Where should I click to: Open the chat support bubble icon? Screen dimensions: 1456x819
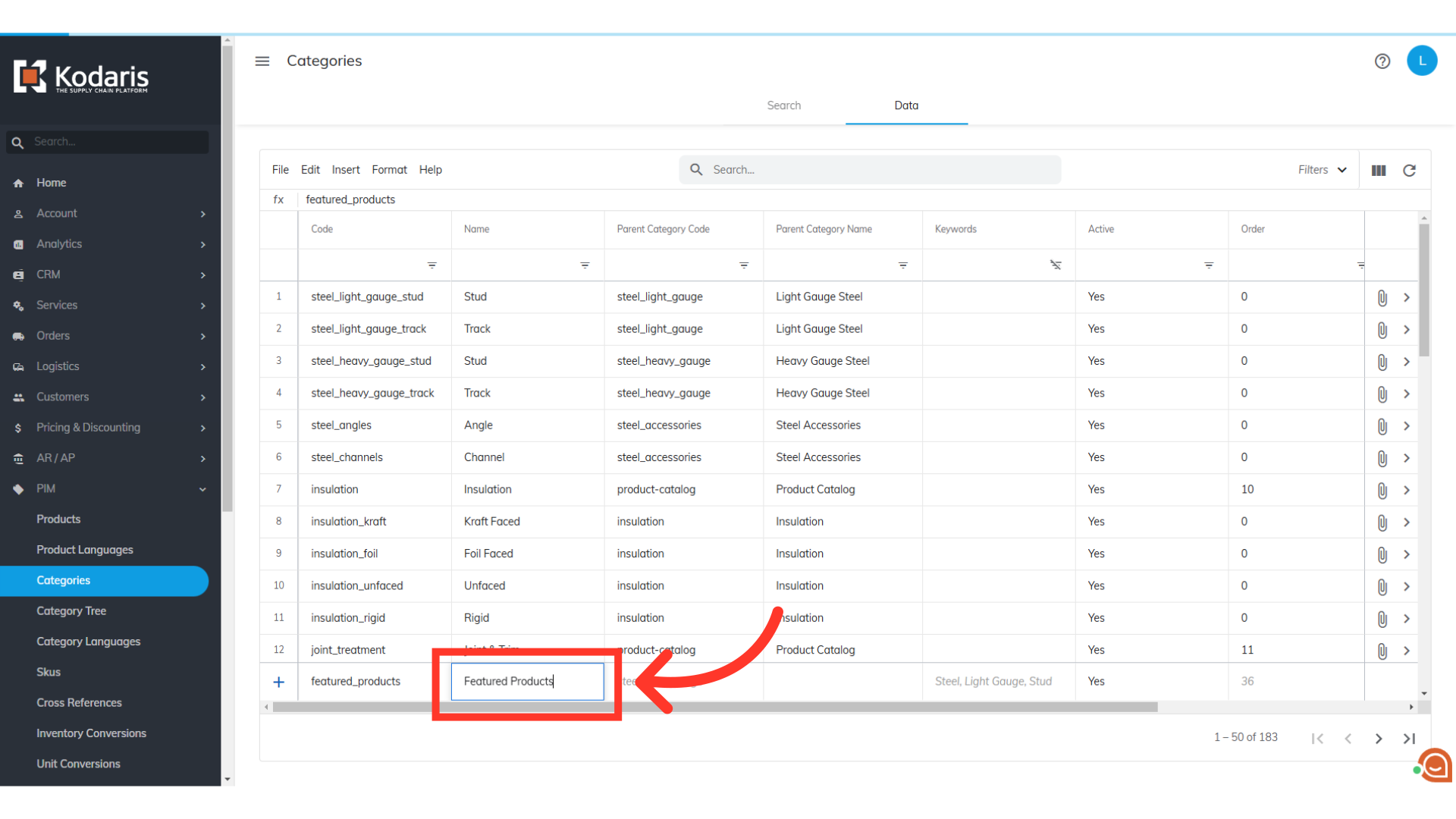pyautogui.click(x=1435, y=766)
